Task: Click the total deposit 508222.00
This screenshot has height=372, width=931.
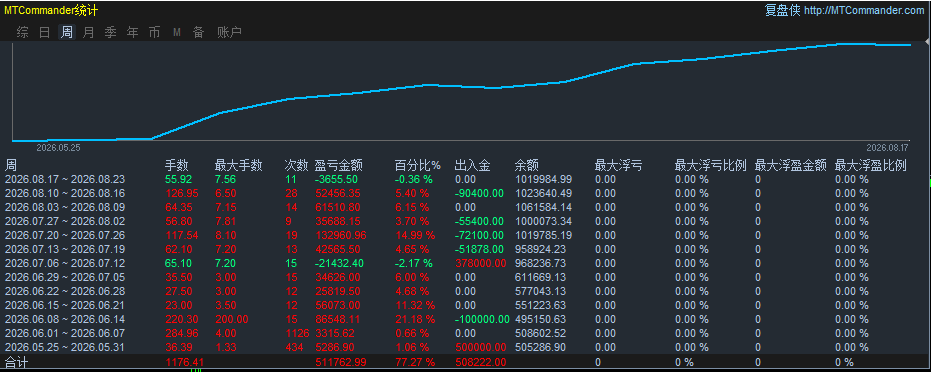Action: tap(481, 362)
